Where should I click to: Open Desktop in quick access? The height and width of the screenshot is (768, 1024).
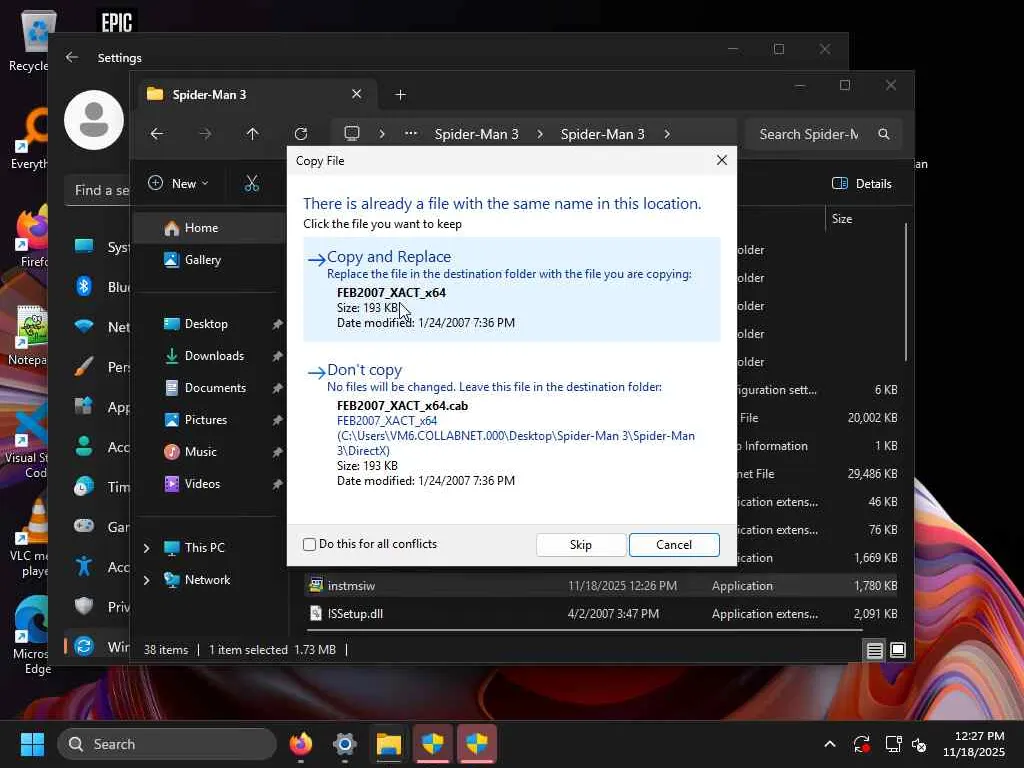[x=209, y=324]
